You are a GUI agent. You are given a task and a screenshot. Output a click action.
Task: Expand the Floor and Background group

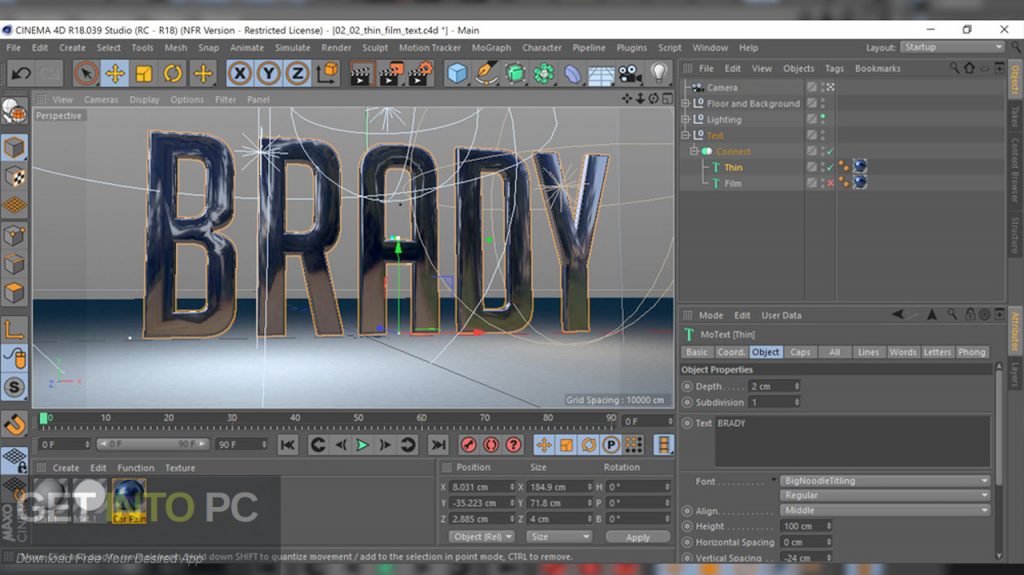[x=686, y=104]
